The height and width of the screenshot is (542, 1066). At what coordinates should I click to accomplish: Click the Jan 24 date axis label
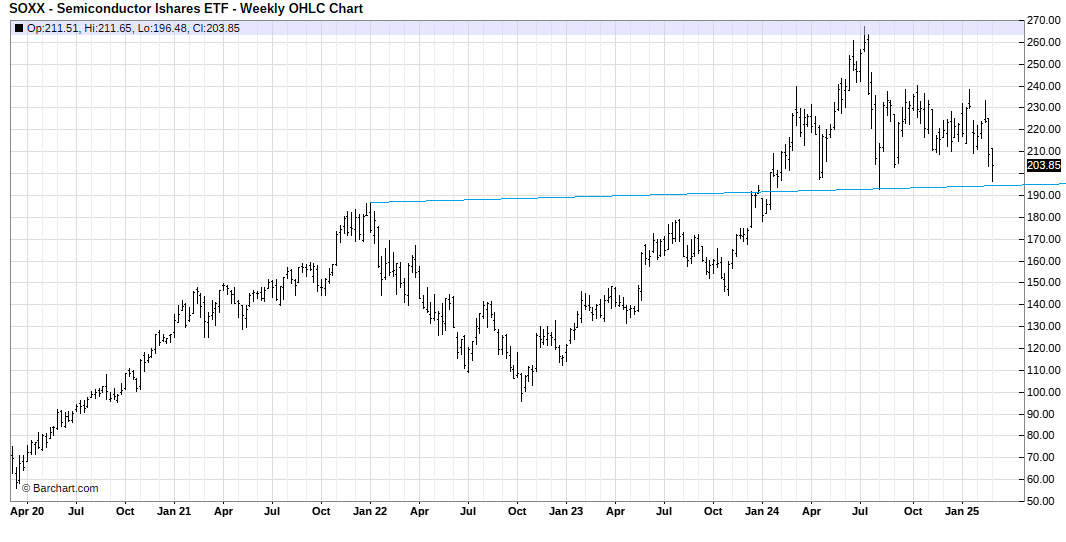pyautogui.click(x=762, y=511)
